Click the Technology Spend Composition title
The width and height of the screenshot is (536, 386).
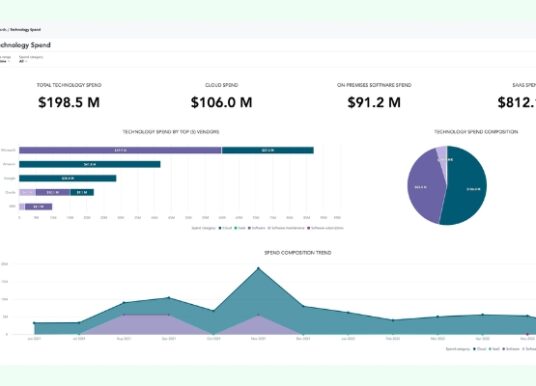[x=476, y=132]
